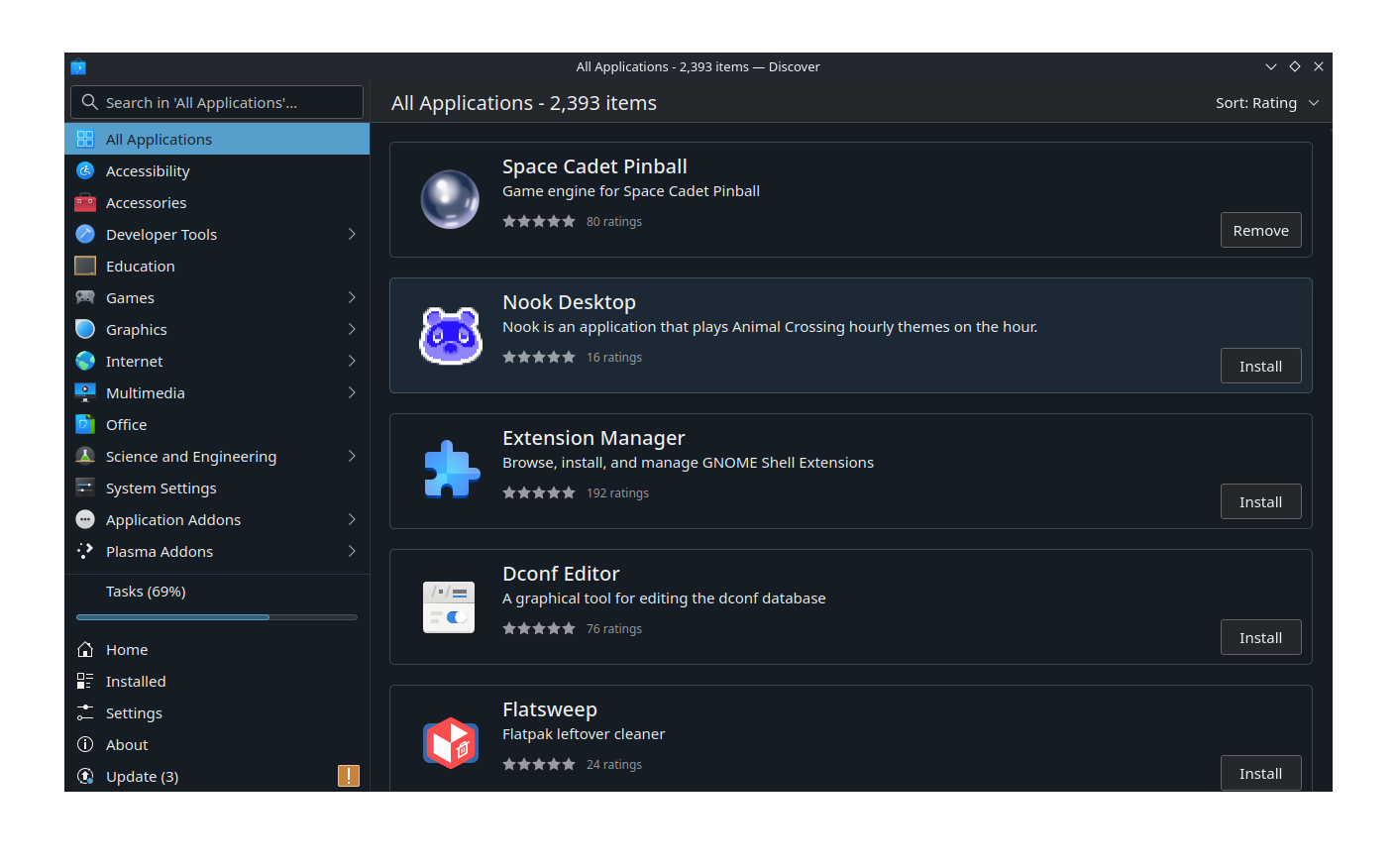Click the Plasma Addons icon
The image size is (1397, 868).
(85, 551)
